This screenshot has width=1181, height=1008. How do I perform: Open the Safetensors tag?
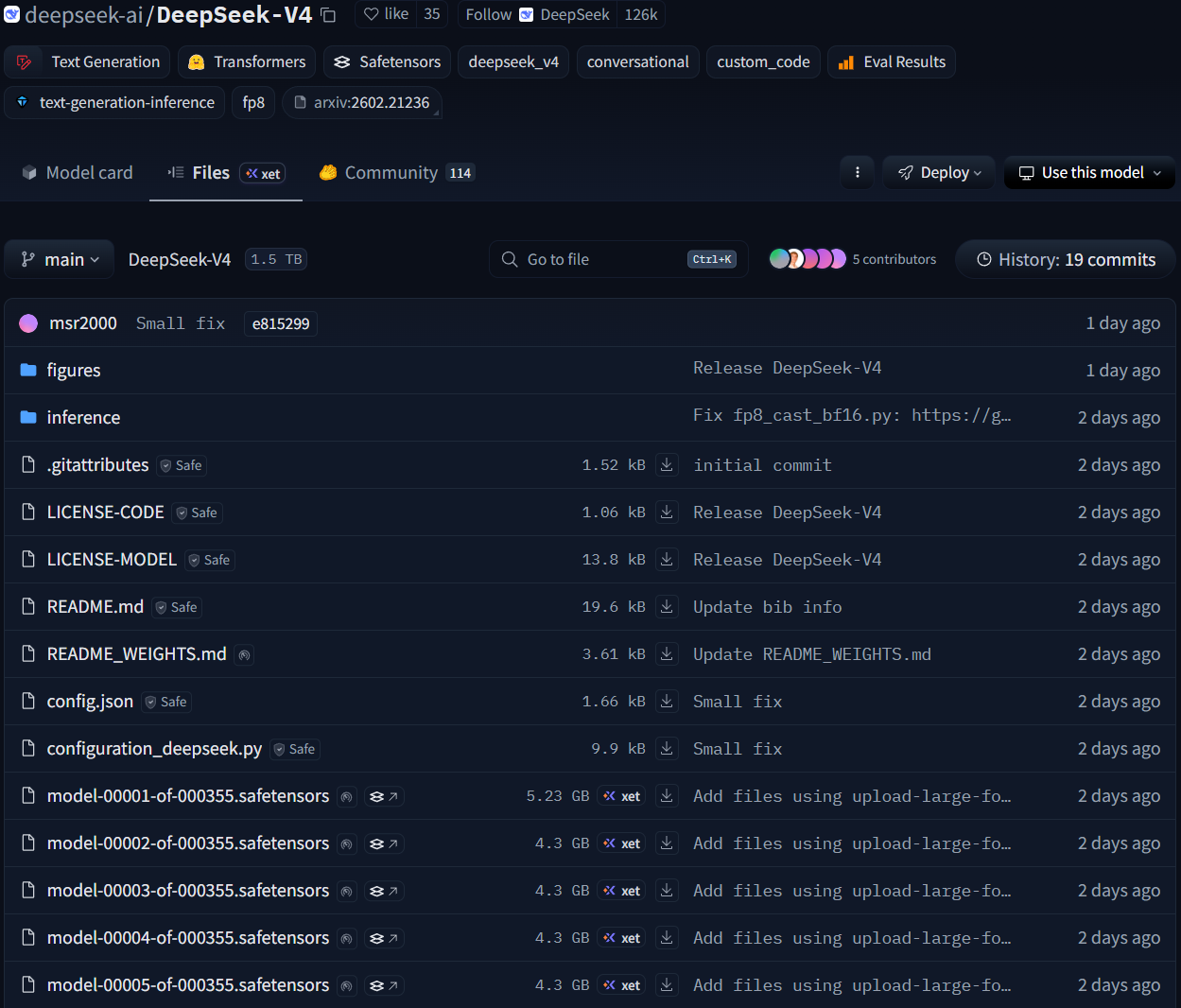point(388,61)
